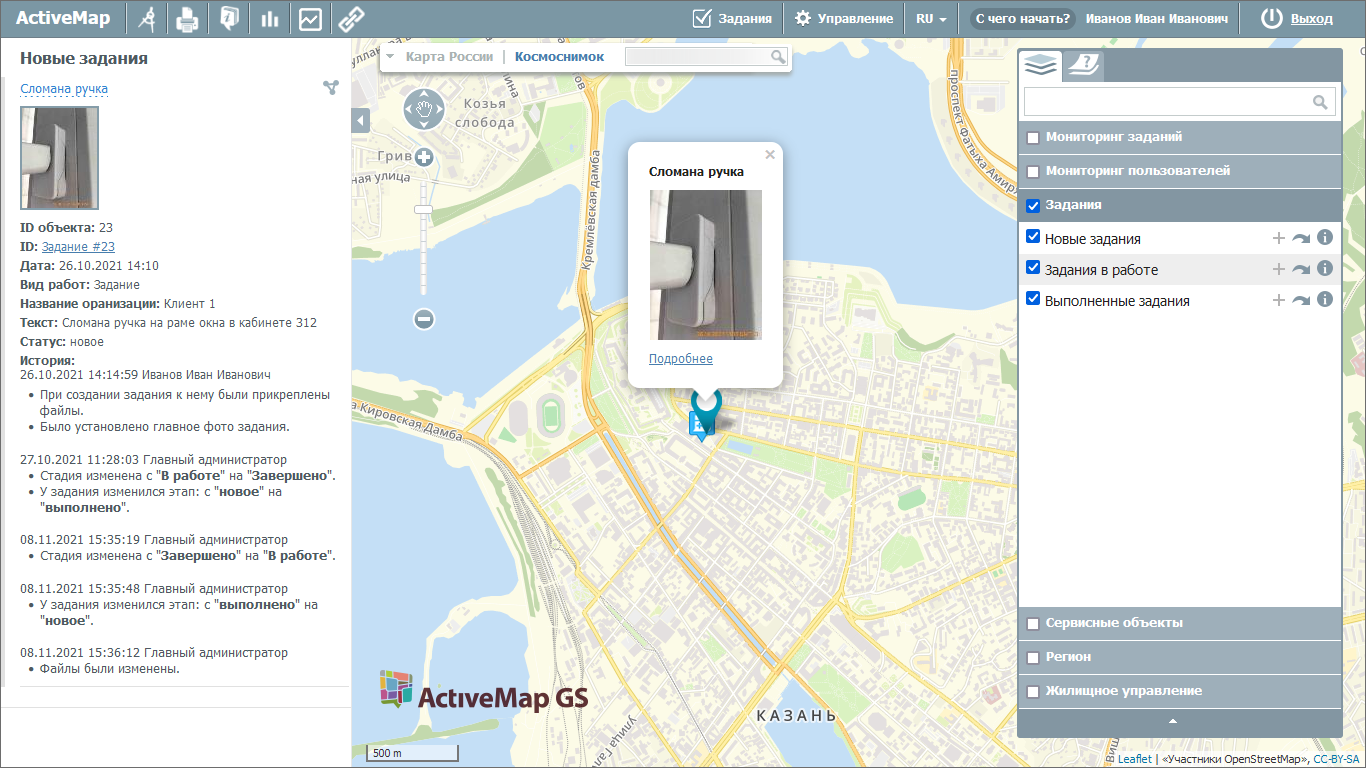1366x768 pixels.
Task: Zoom in with the map plus button
Action: [424, 157]
